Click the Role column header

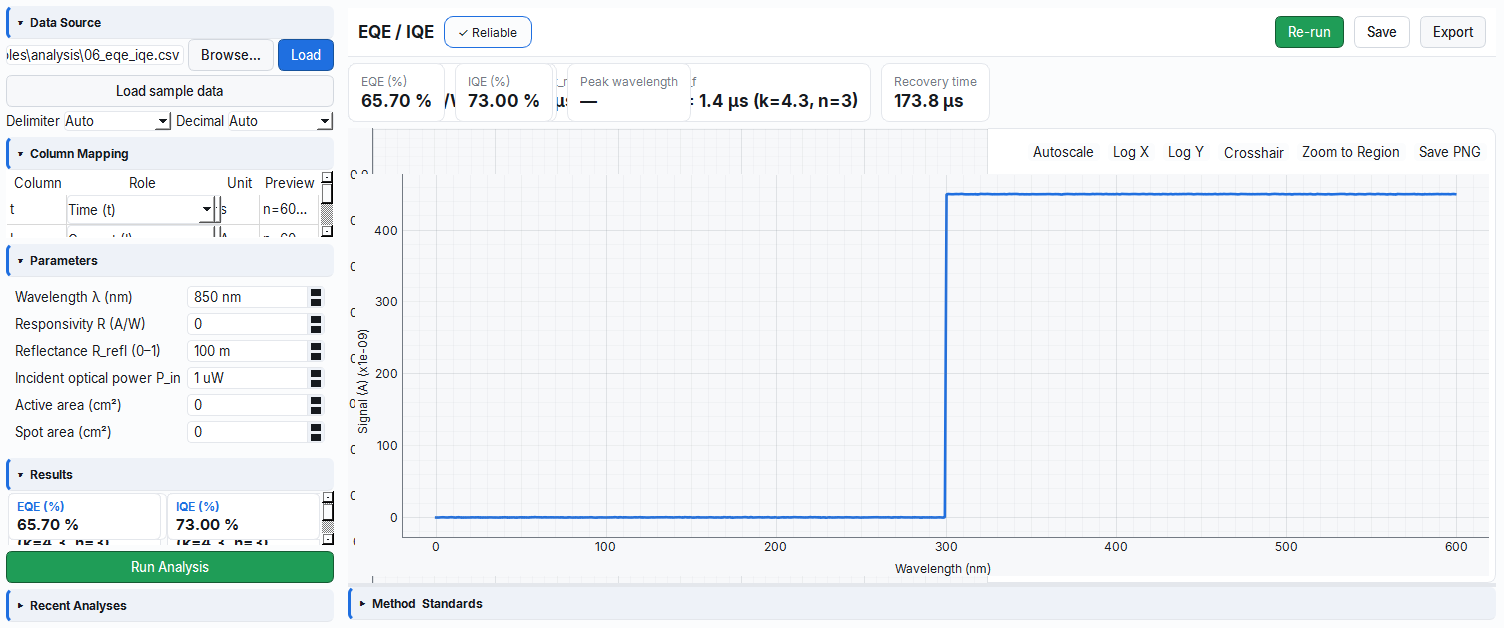tap(142, 183)
